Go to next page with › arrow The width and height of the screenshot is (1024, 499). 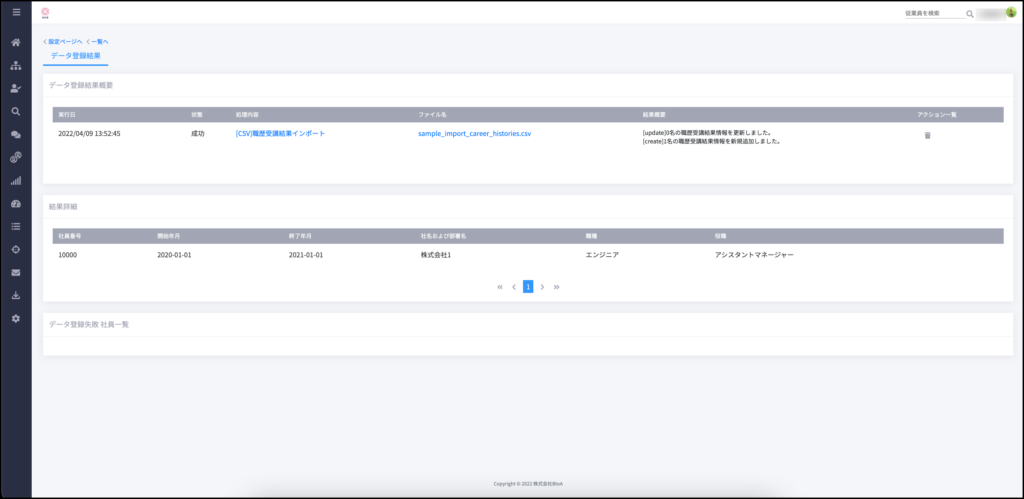[542, 287]
